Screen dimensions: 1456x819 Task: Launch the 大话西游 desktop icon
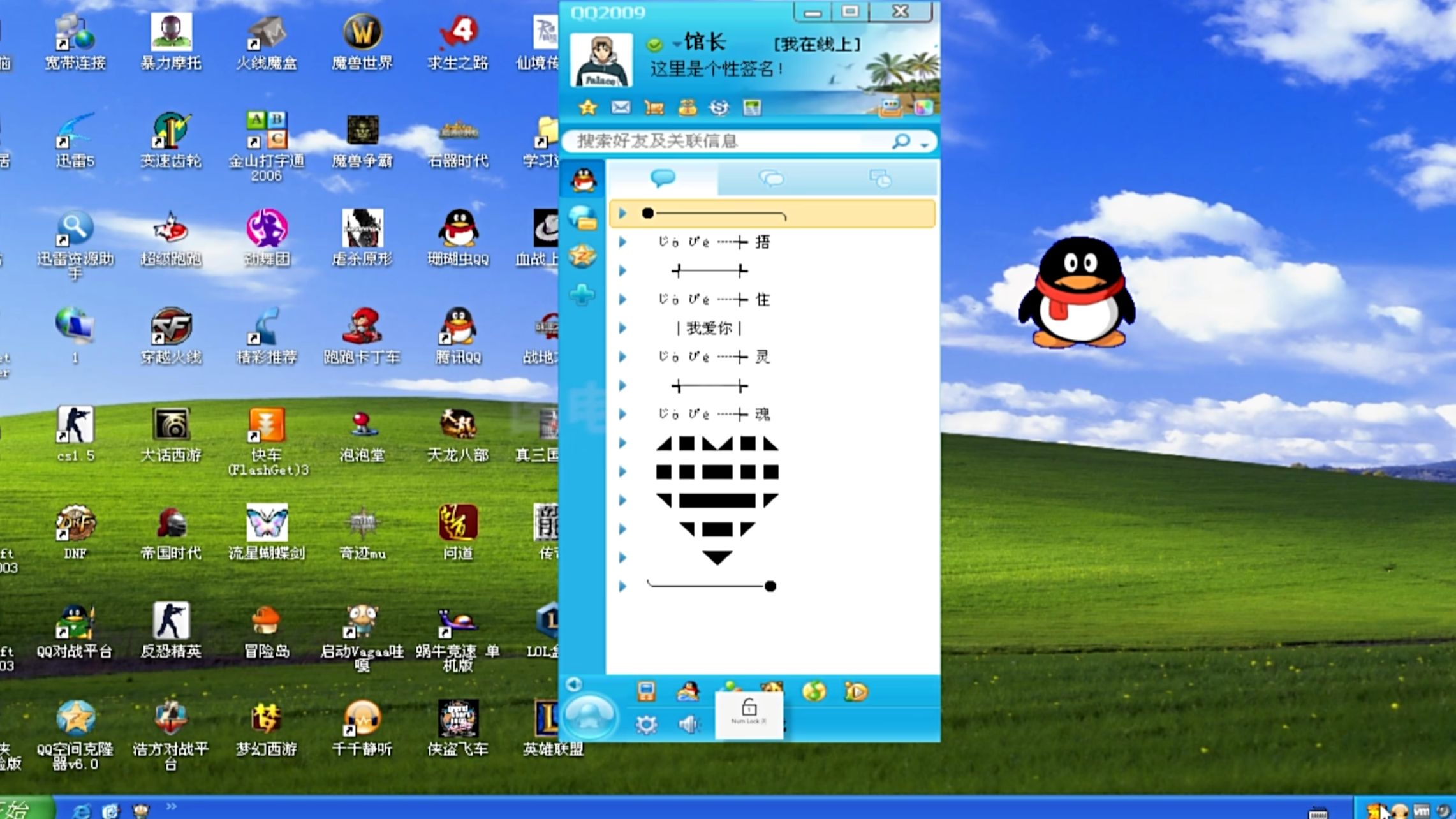(171, 434)
